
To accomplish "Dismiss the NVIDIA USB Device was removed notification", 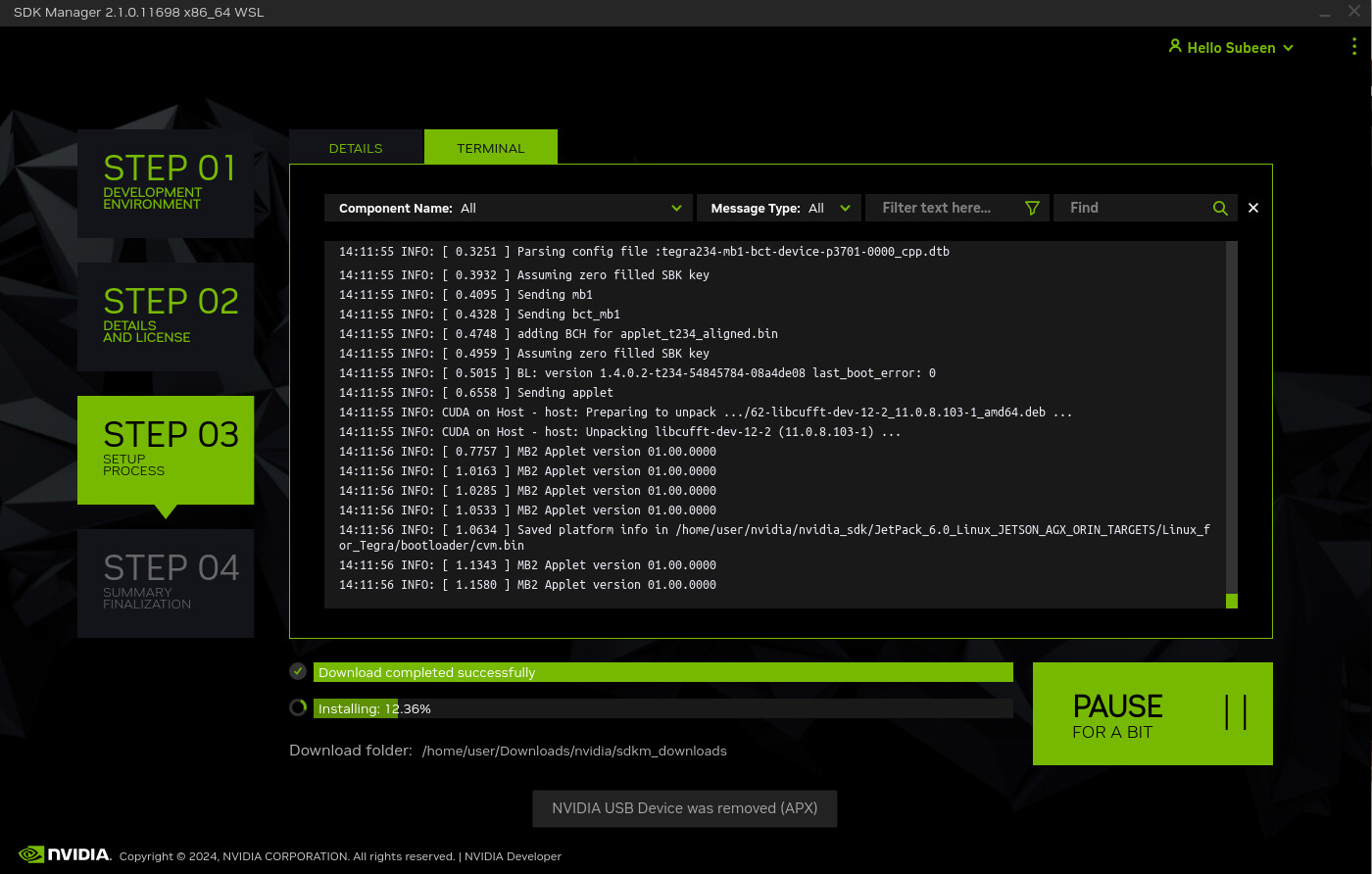I will pos(685,808).
